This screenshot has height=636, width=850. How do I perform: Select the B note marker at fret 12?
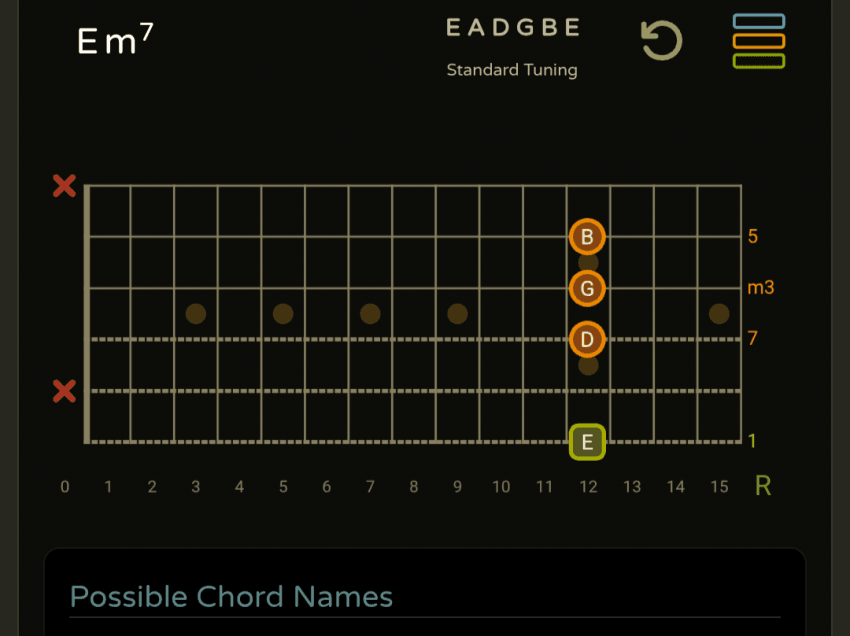point(587,237)
